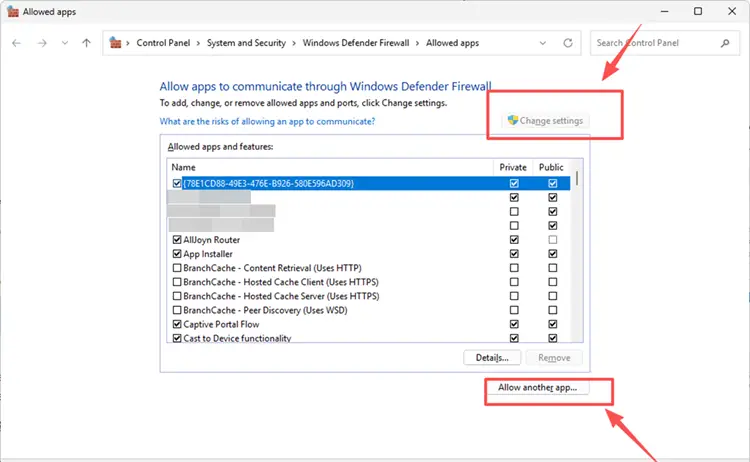Expand the chevron before Control Panel breadcrumb
The width and height of the screenshot is (750, 462).
128,43
